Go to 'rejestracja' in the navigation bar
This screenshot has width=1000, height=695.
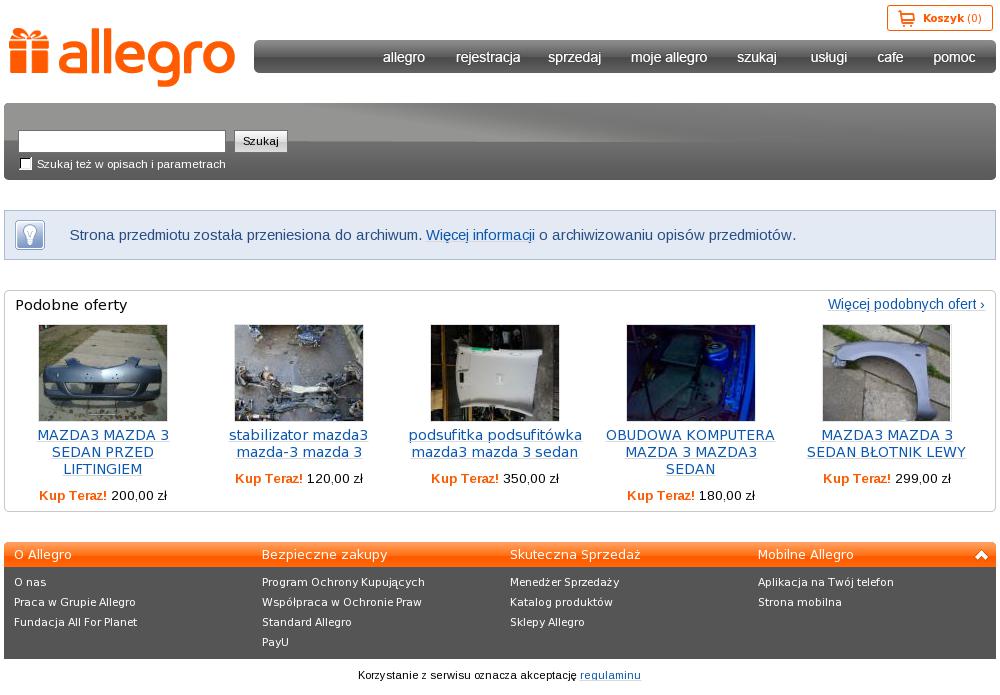tap(488, 57)
